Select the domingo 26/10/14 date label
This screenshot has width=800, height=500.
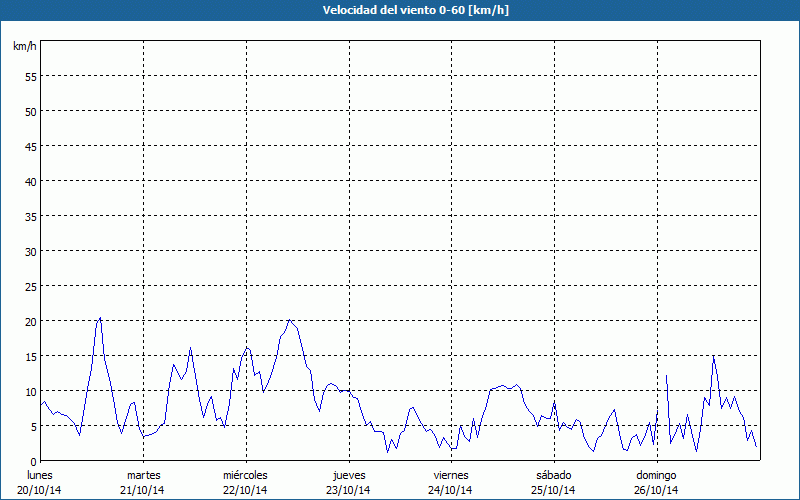click(x=656, y=482)
